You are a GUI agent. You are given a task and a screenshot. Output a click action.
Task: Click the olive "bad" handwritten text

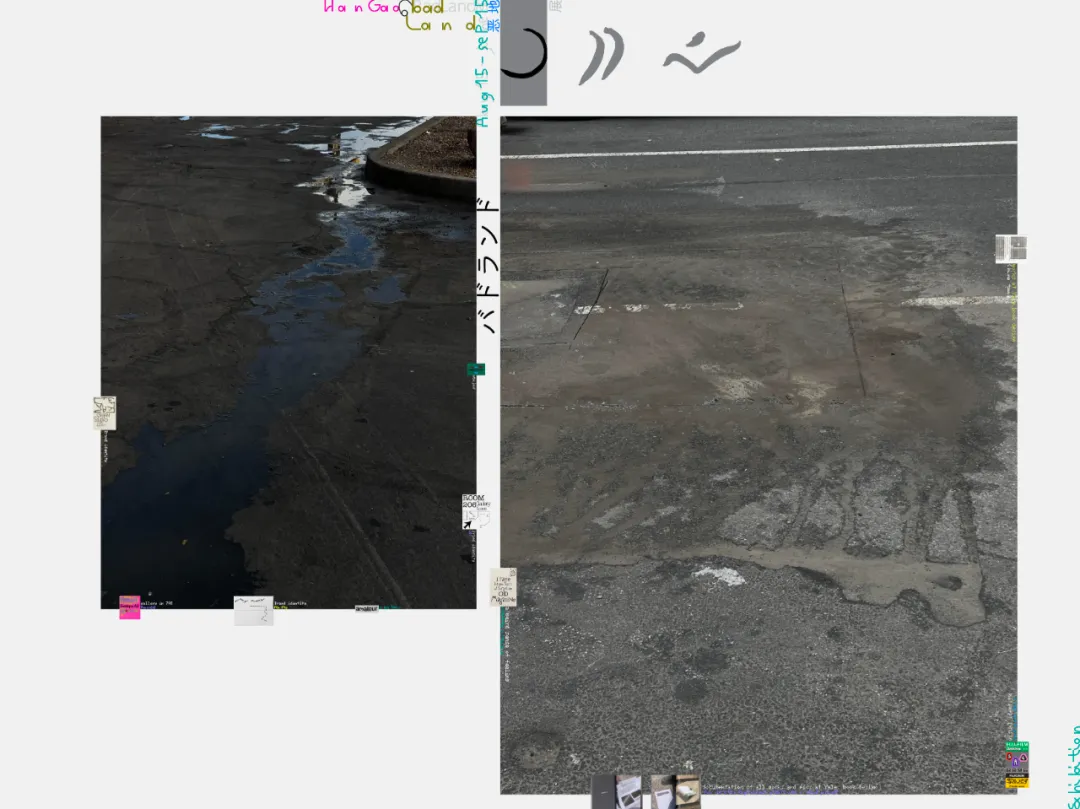[x=428, y=8]
